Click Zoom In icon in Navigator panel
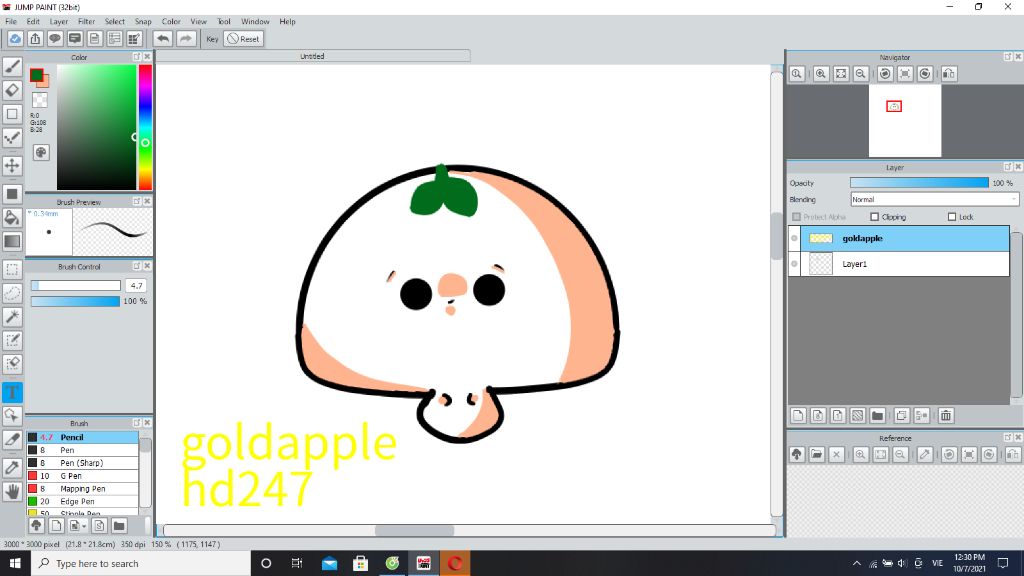The image size is (1024, 576). coord(821,74)
